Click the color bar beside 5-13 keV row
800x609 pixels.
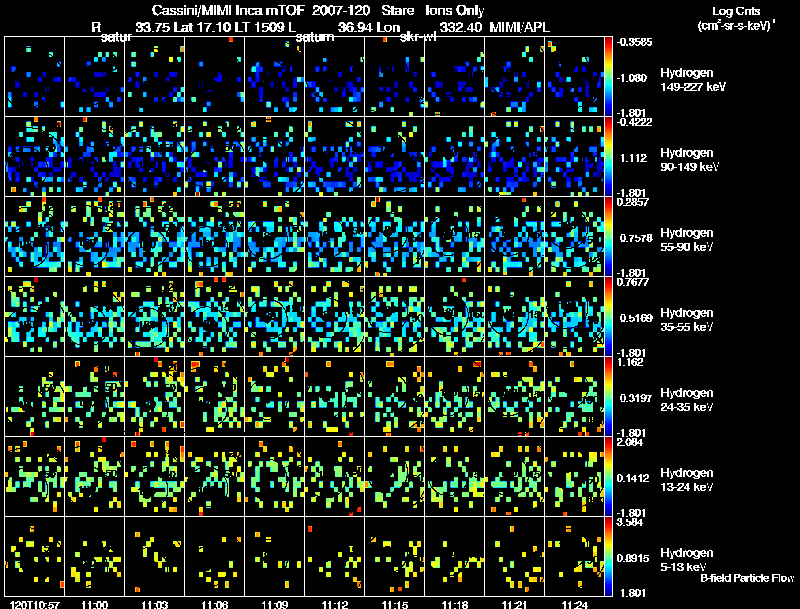click(x=608, y=556)
